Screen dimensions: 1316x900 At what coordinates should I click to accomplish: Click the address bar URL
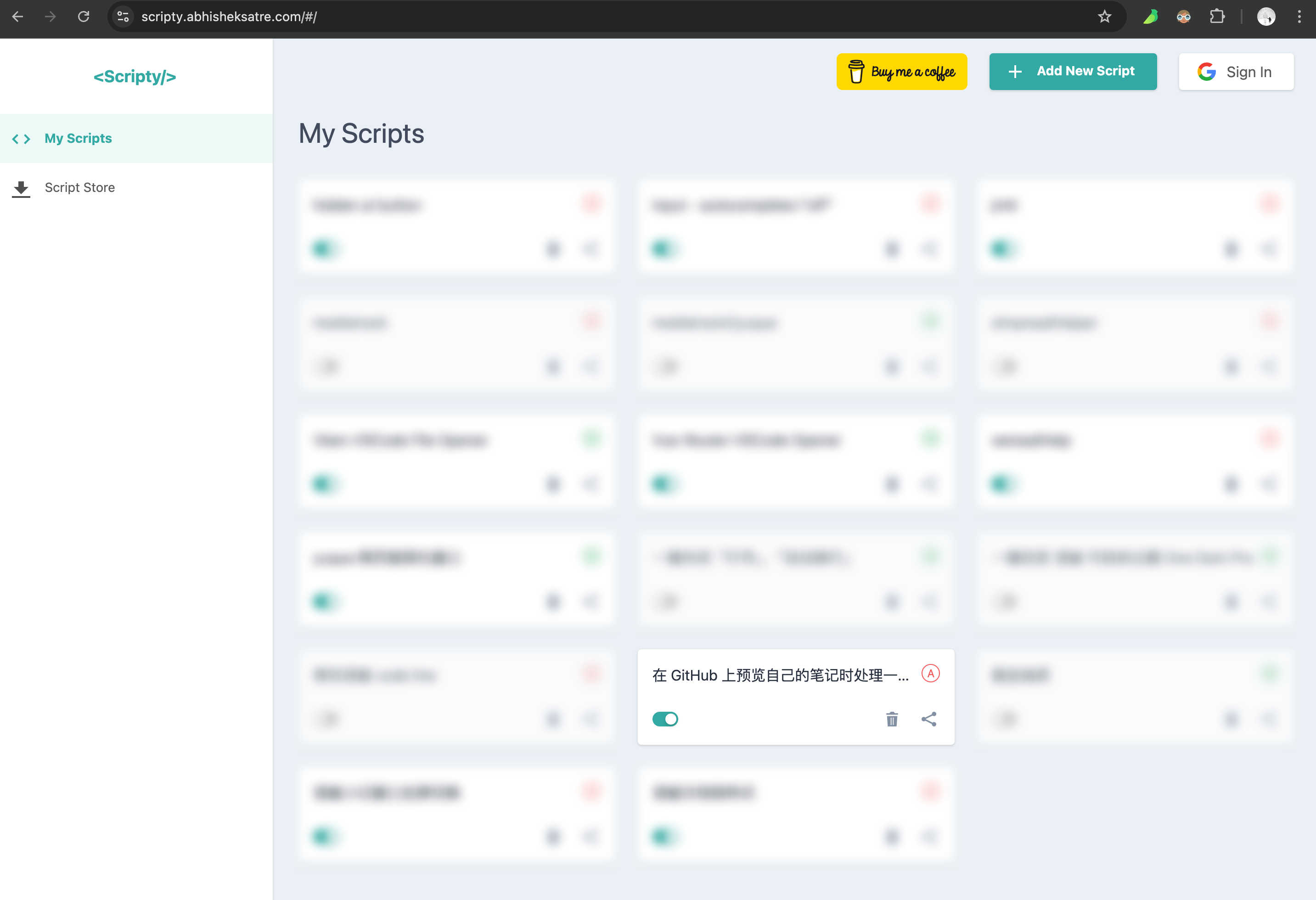tap(229, 17)
